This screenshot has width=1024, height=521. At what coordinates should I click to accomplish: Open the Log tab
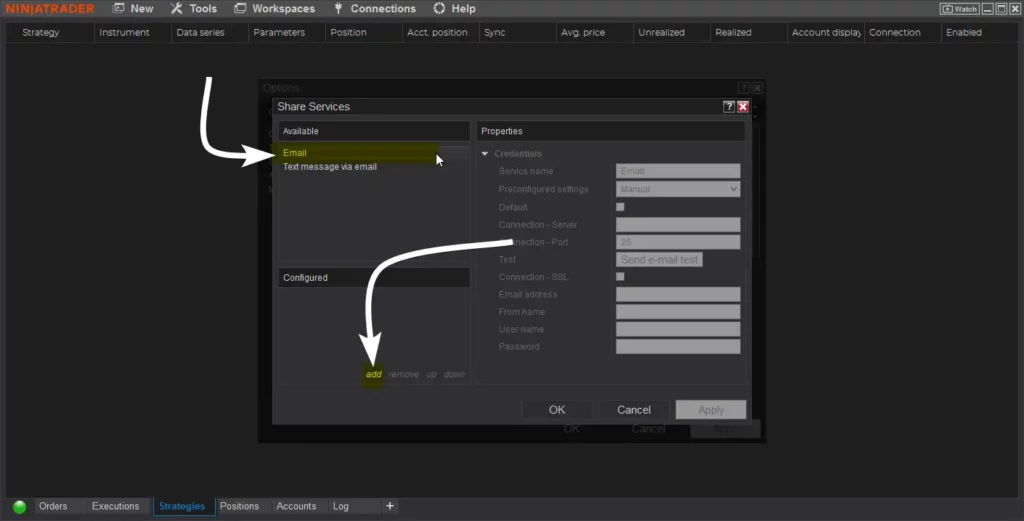pyautogui.click(x=341, y=506)
